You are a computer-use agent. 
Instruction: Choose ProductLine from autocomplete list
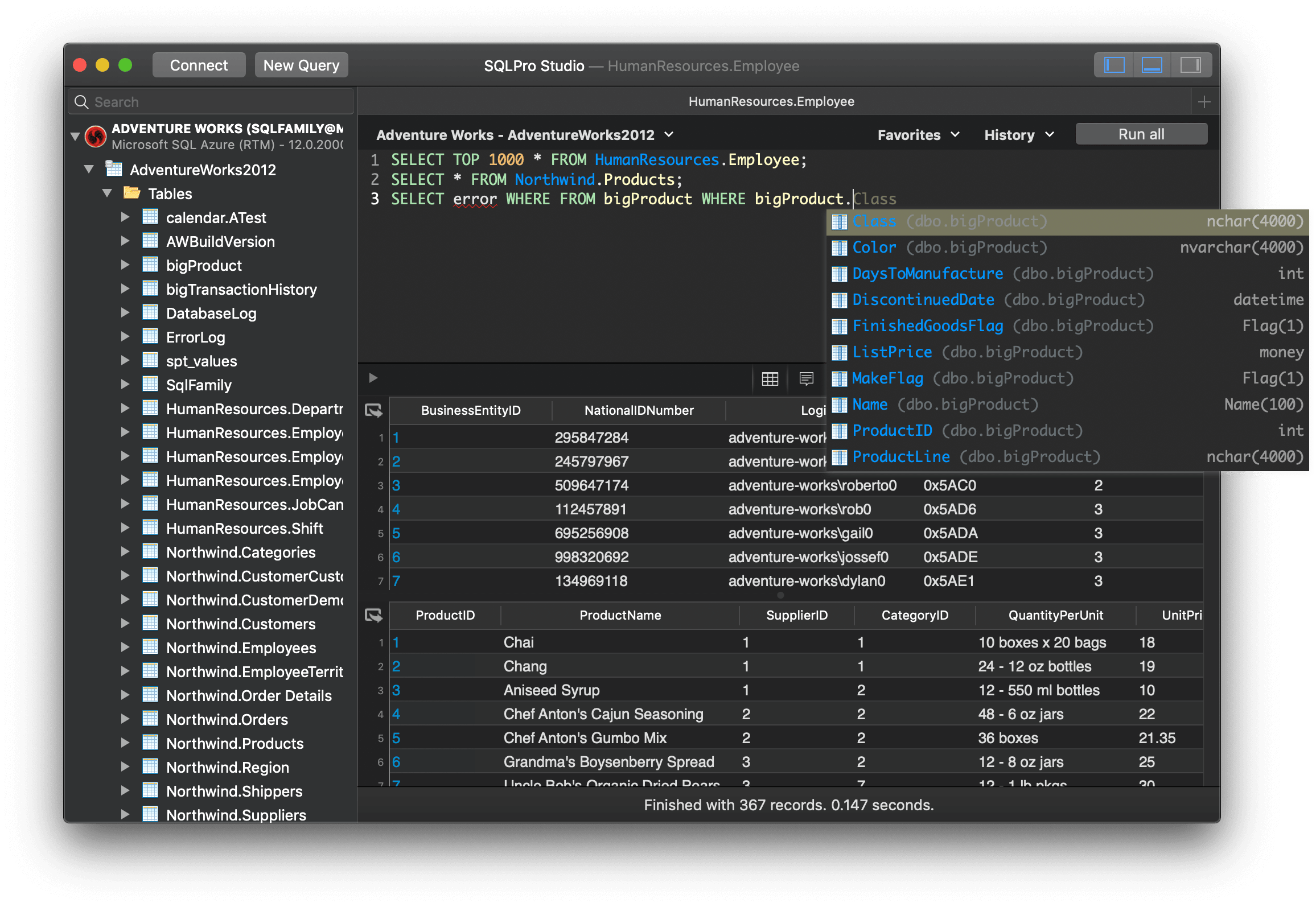[1067, 457]
